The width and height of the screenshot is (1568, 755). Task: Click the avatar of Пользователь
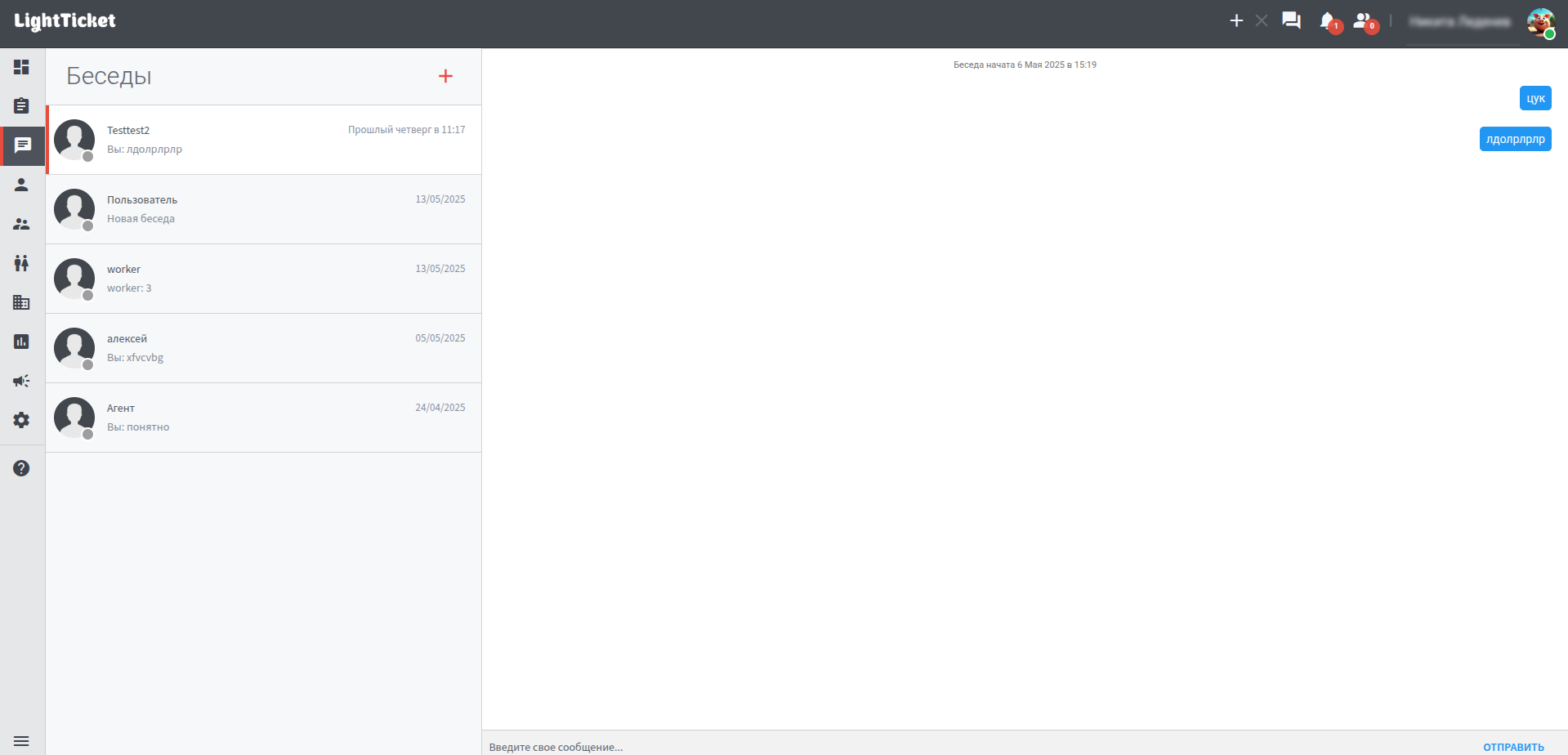point(74,209)
